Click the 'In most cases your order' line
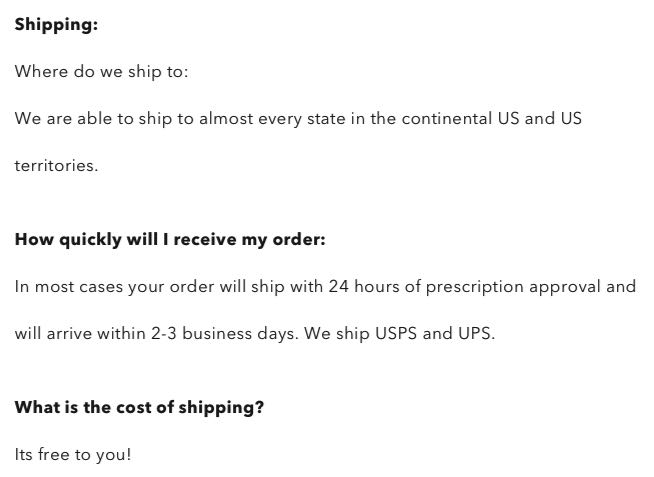 pos(325,287)
